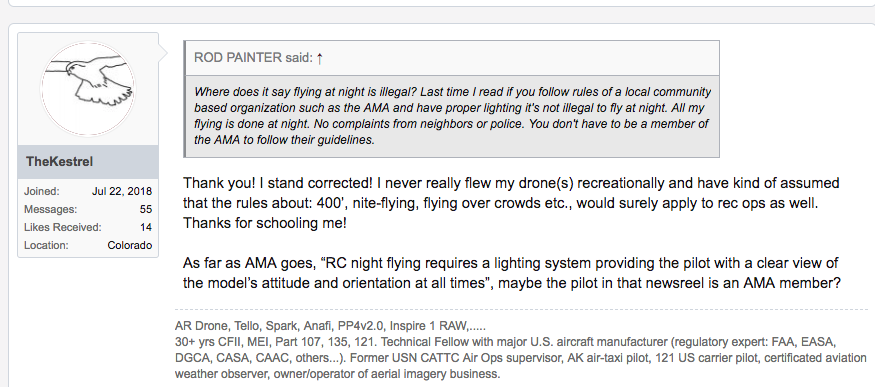
Task: Click the ROD PAINTER said quote header
Action: pyautogui.click(x=452, y=58)
